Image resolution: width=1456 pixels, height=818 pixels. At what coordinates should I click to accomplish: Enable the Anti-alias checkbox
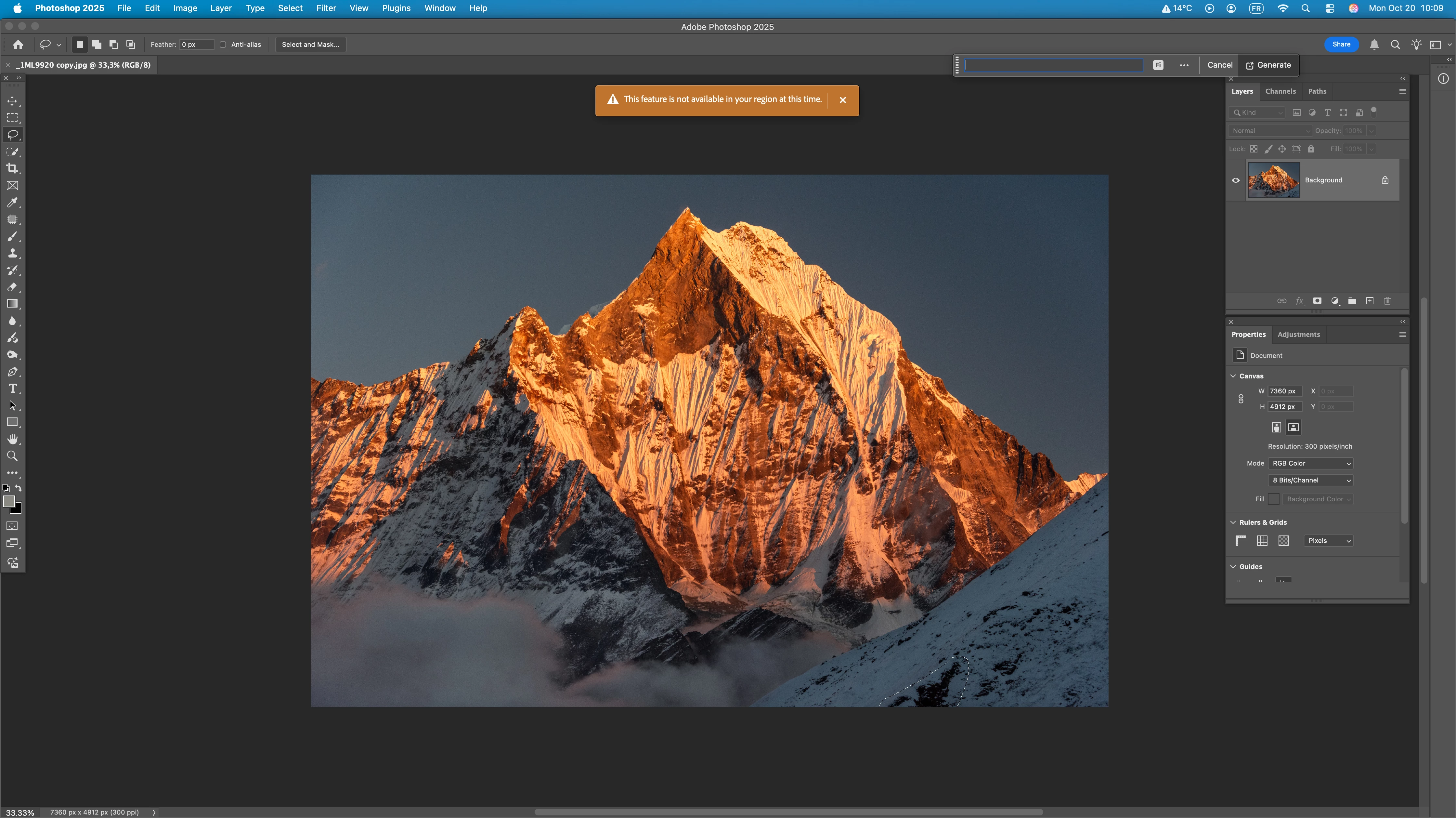pyautogui.click(x=223, y=45)
